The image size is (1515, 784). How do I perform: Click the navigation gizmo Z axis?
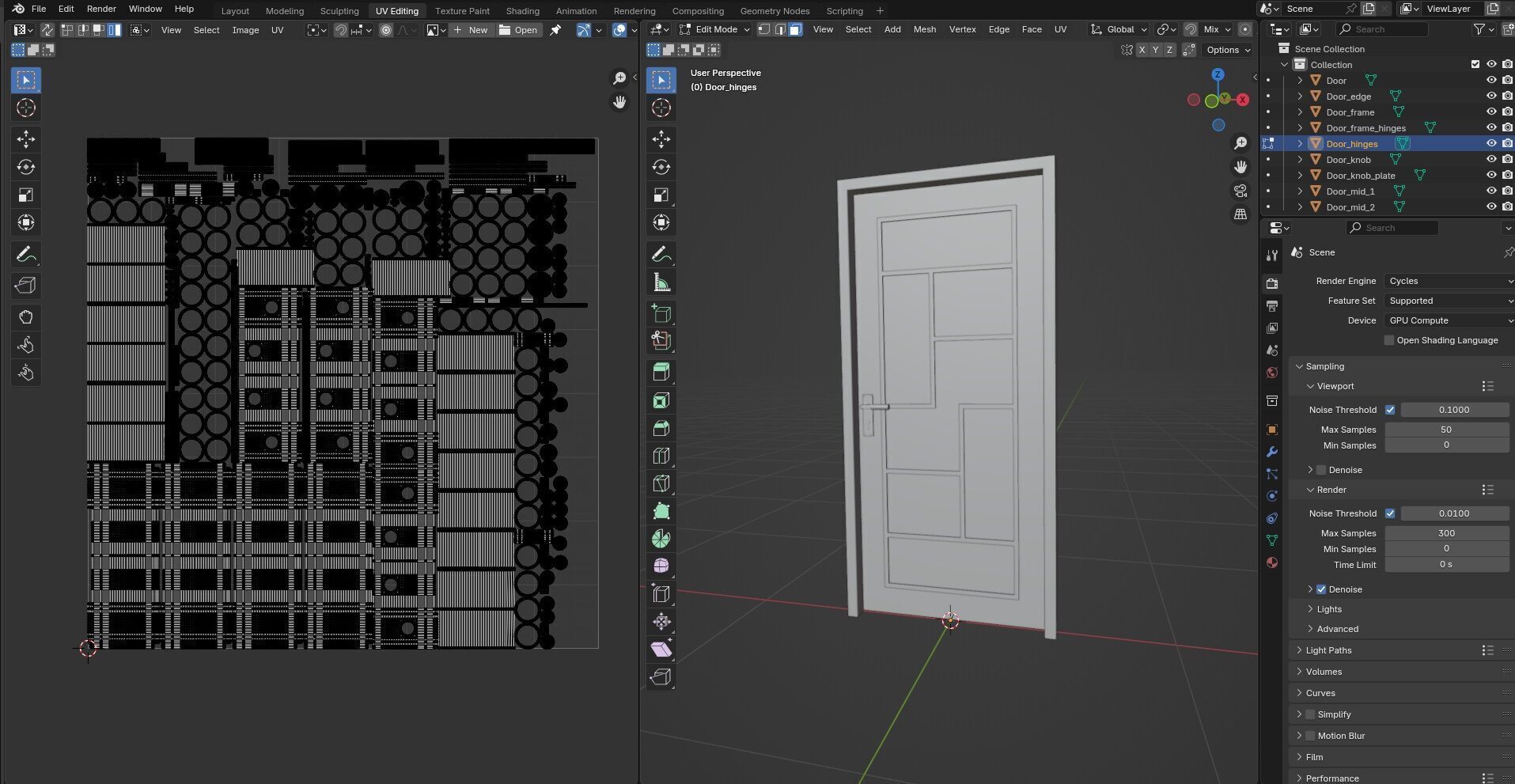[1218, 74]
